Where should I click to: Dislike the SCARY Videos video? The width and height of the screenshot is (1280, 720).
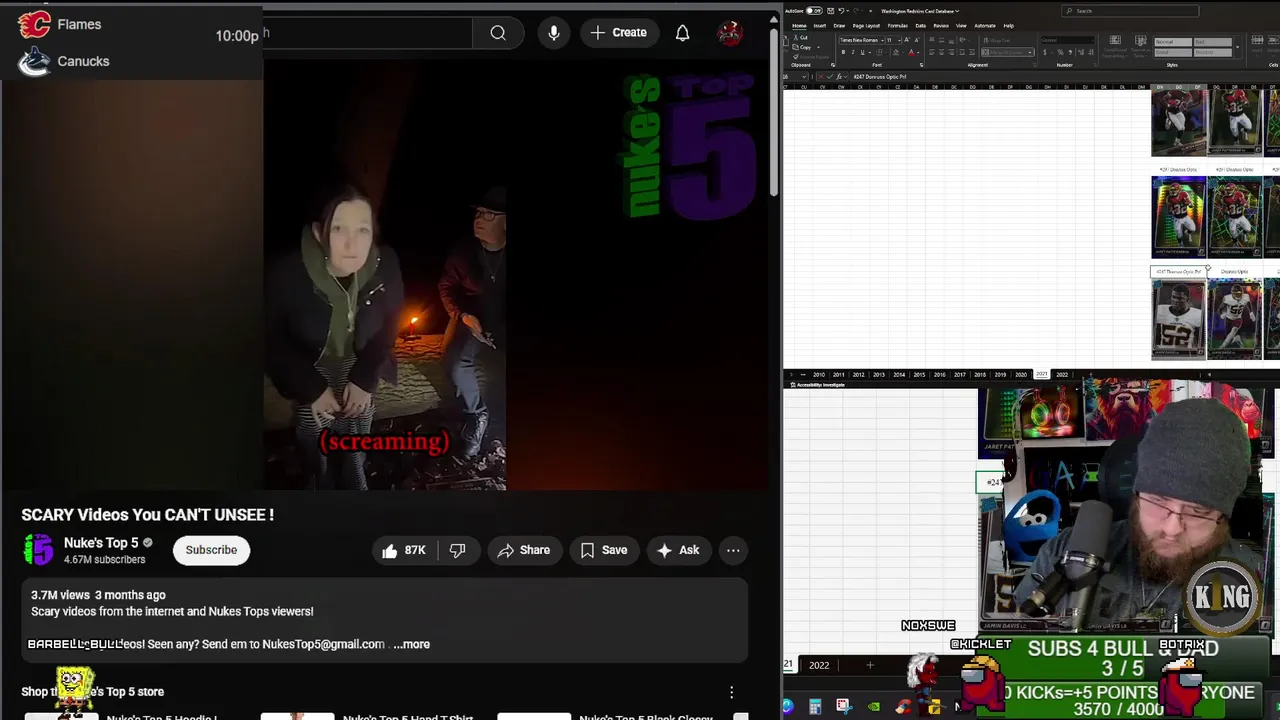pos(457,550)
